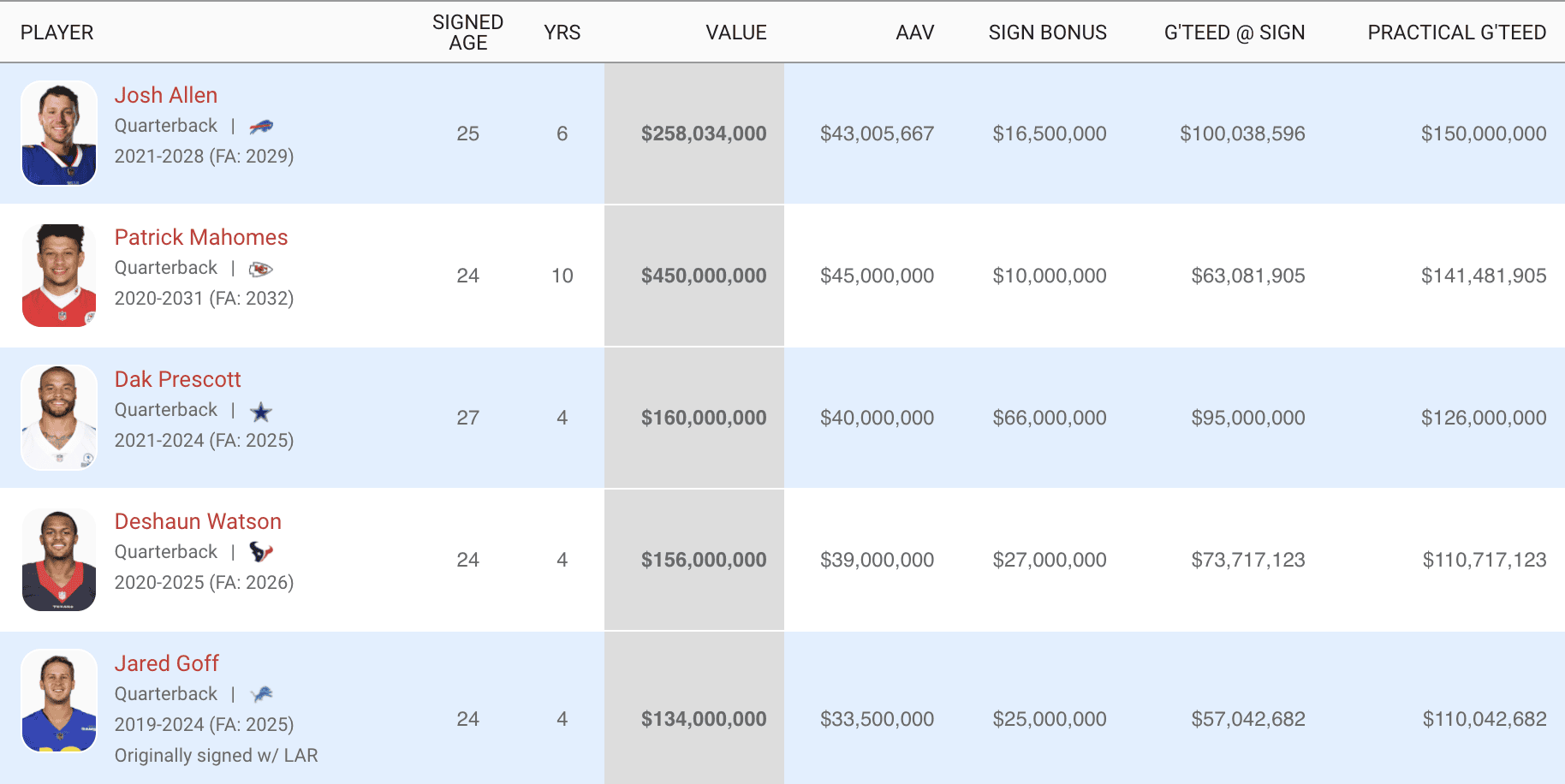The image size is (1565, 784).
Task: Open Dak Prescott's headshot photo
Action: [x=59, y=418]
